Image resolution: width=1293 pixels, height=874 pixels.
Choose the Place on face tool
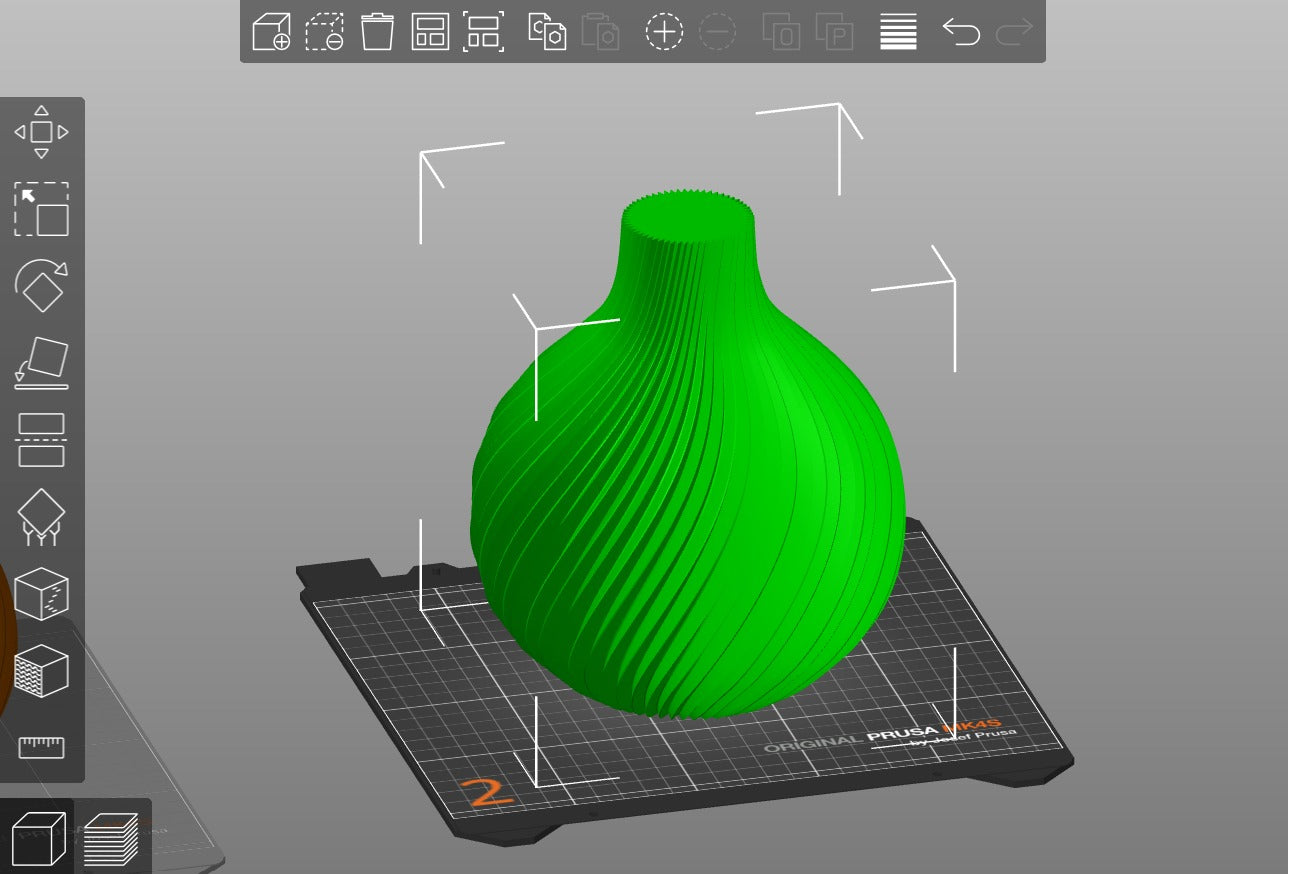tap(41, 363)
